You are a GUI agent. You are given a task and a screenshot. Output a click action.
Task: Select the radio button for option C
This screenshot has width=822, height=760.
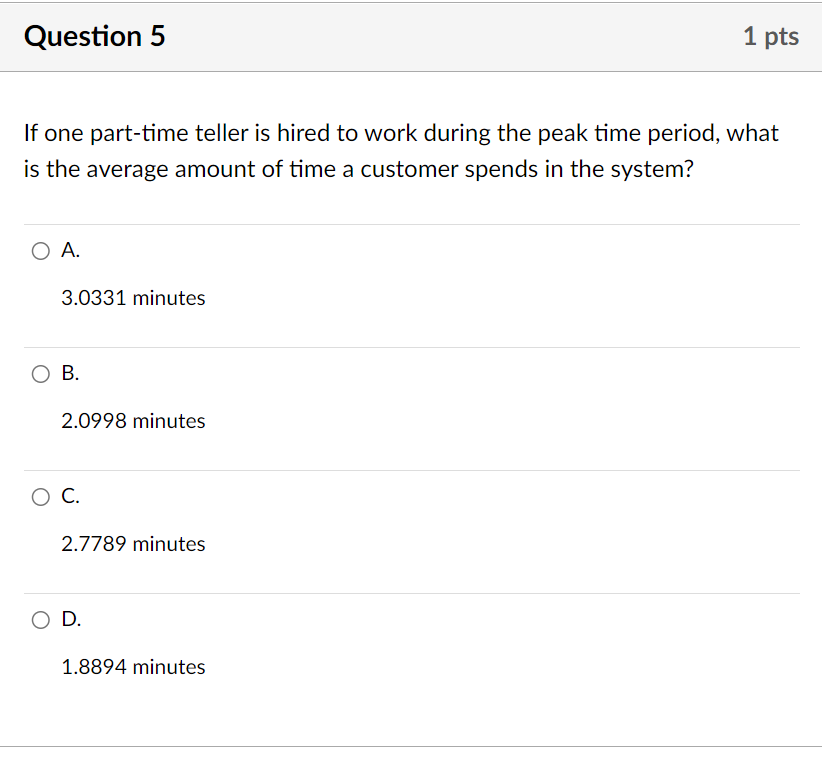tap(40, 497)
